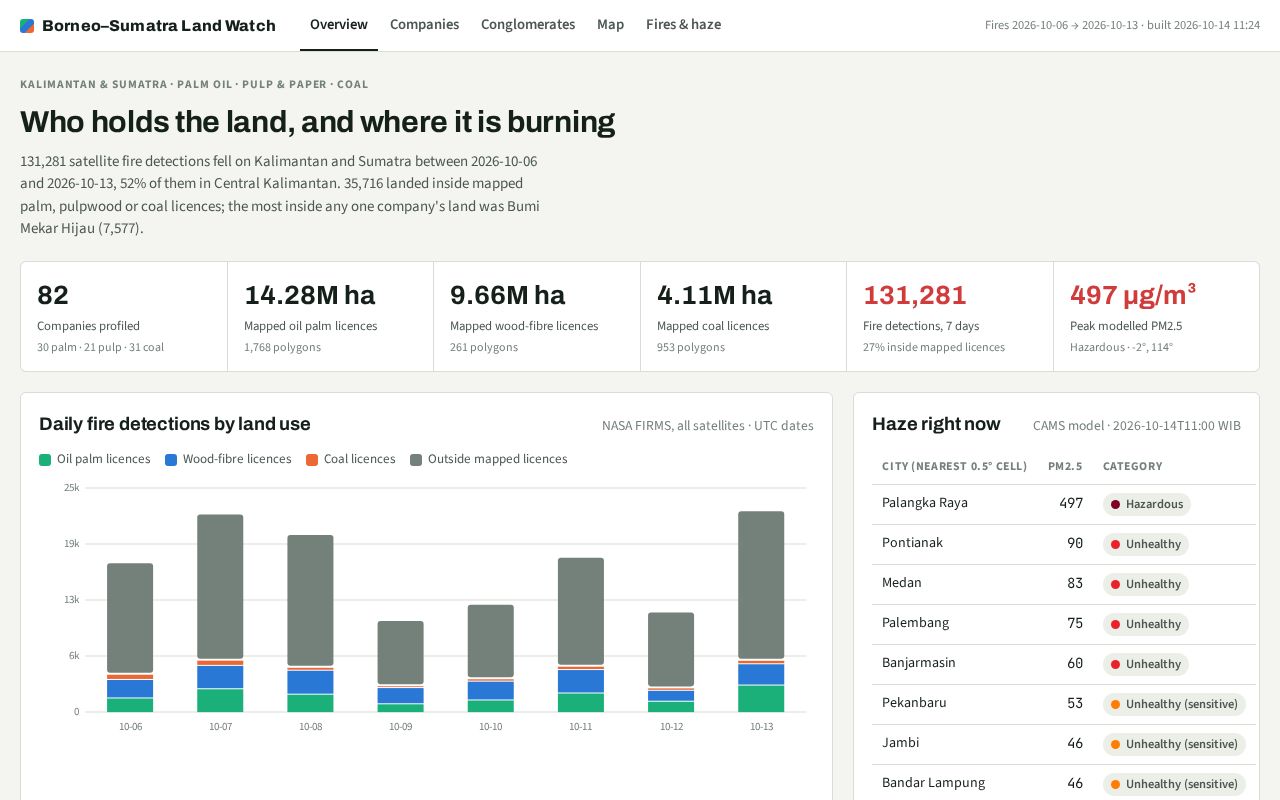Image resolution: width=1280 pixels, height=800 pixels.
Task: Open the Conglomerates tab
Action: click(x=528, y=24)
